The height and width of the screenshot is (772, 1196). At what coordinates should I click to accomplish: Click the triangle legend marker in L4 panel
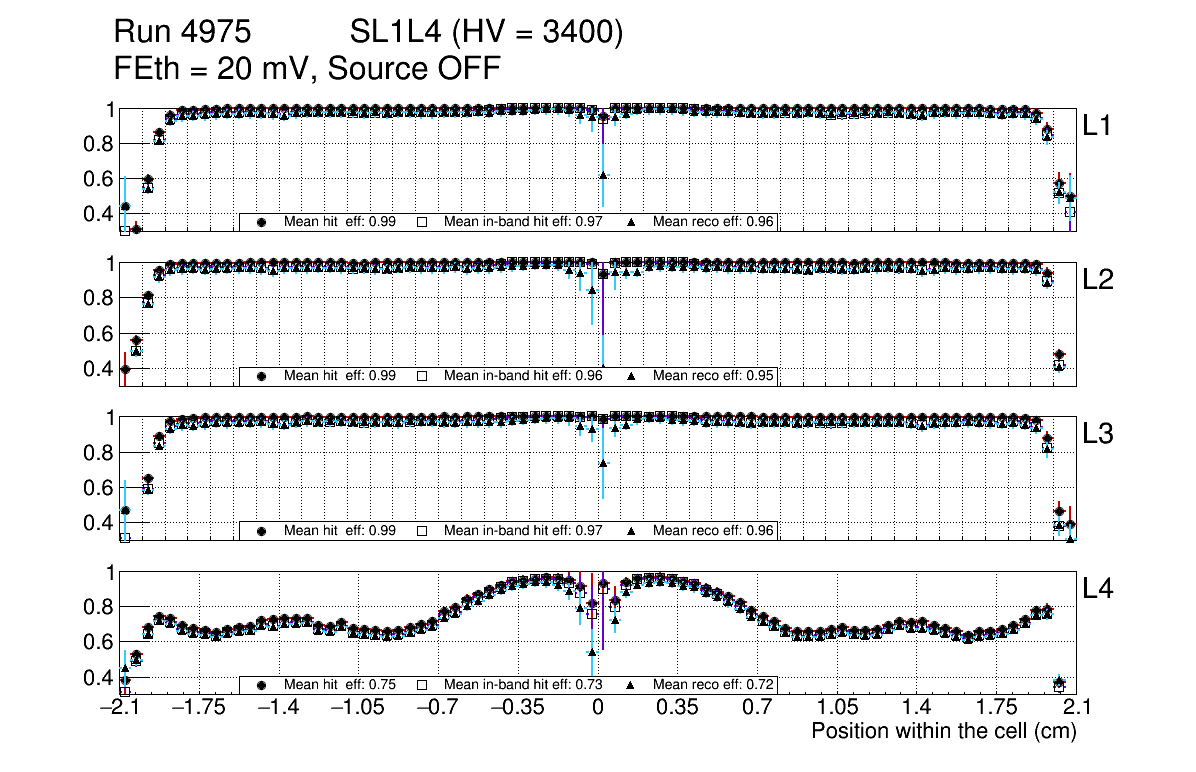click(x=632, y=685)
